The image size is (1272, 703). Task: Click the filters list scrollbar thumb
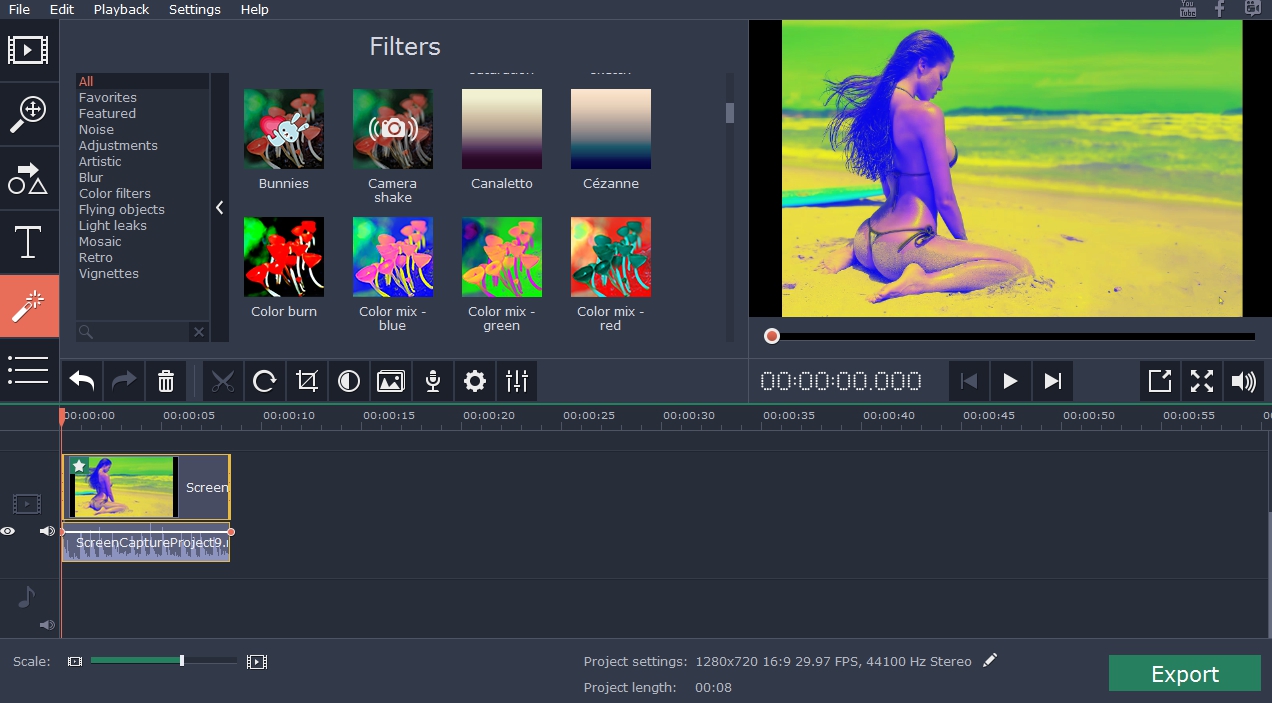(730, 113)
